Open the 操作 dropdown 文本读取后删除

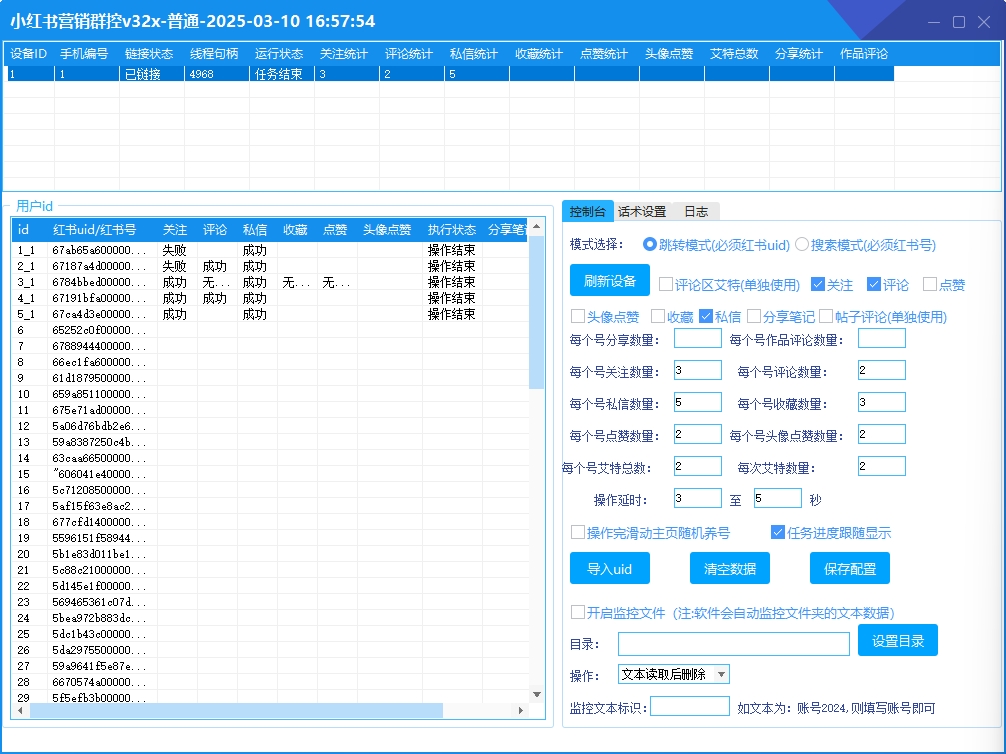tap(674, 674)
